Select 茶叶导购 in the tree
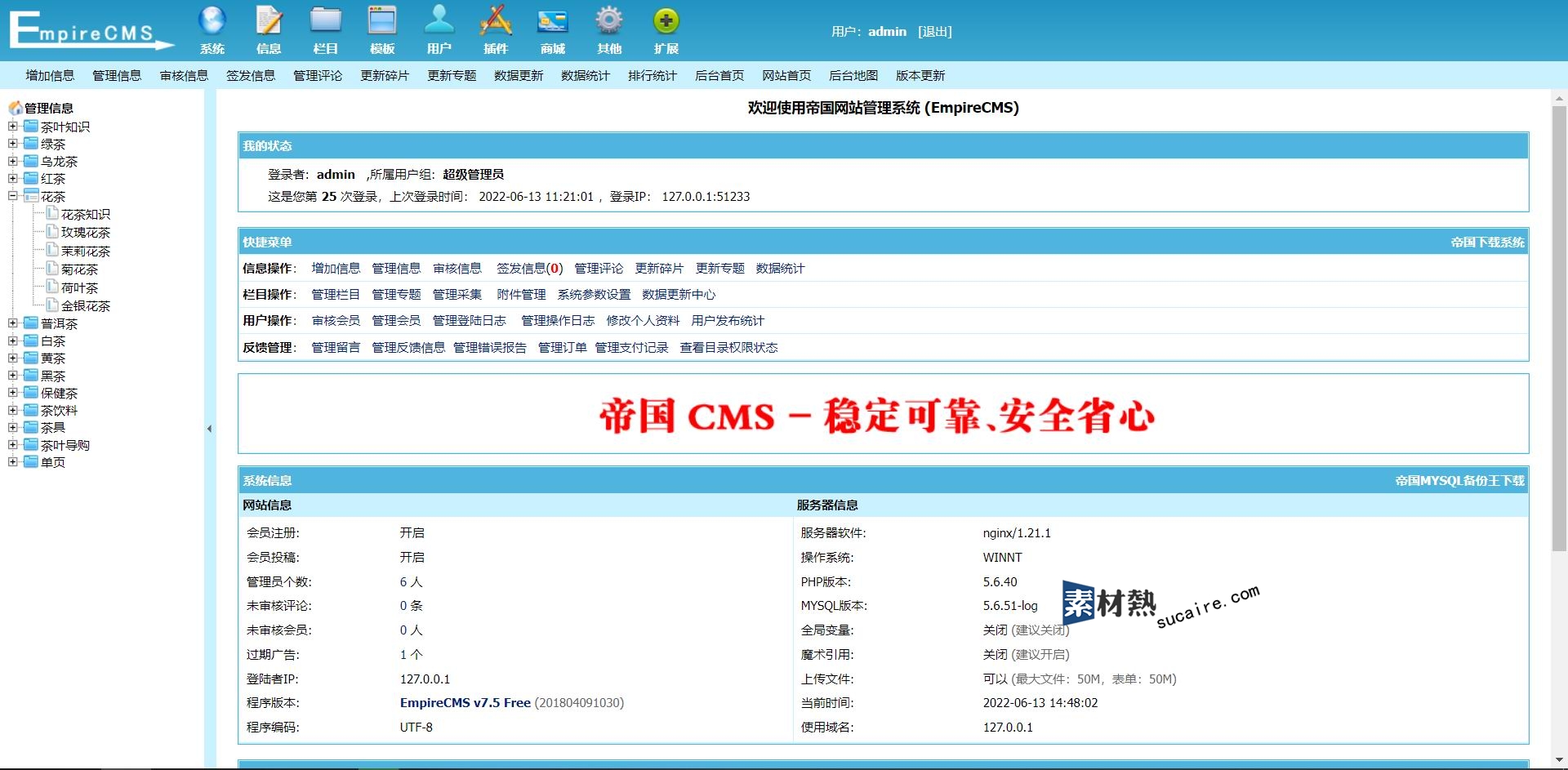The height and width of the screenshot is (770, 1568). pyautogui.click(x=65, y=446)
